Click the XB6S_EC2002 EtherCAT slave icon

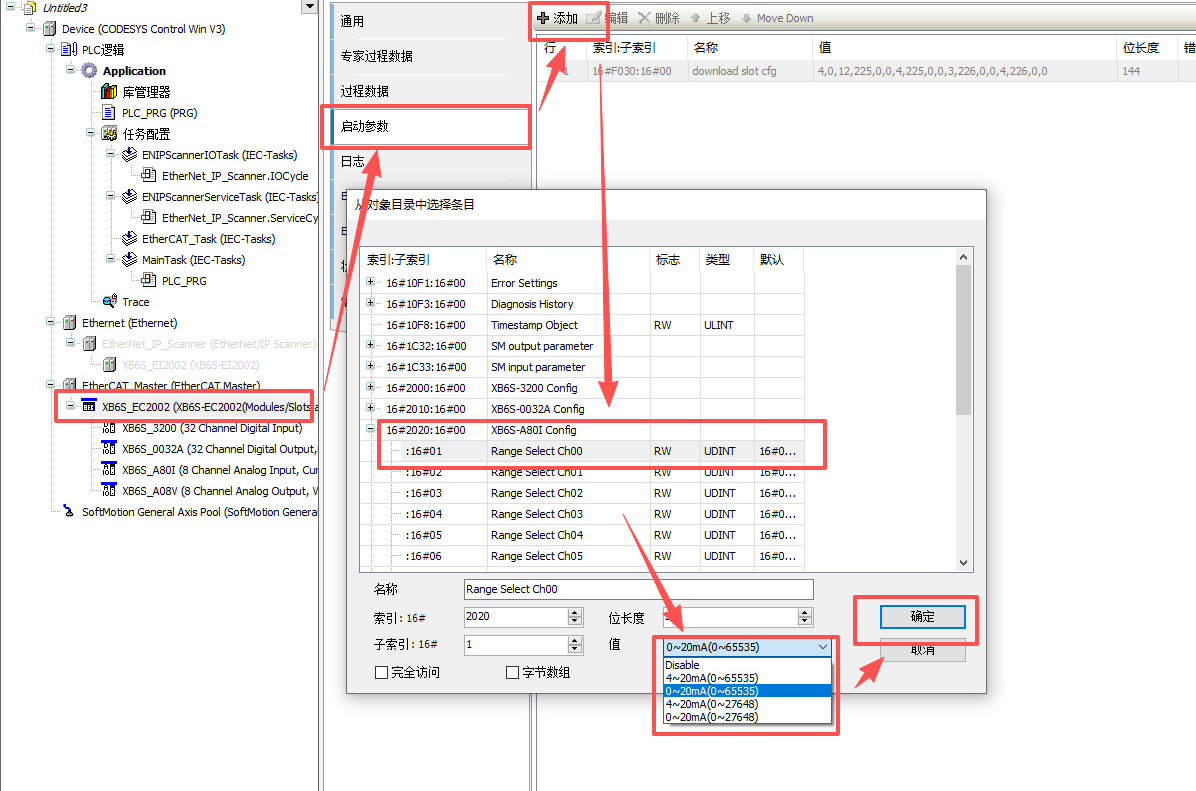(x=89, y=407)
